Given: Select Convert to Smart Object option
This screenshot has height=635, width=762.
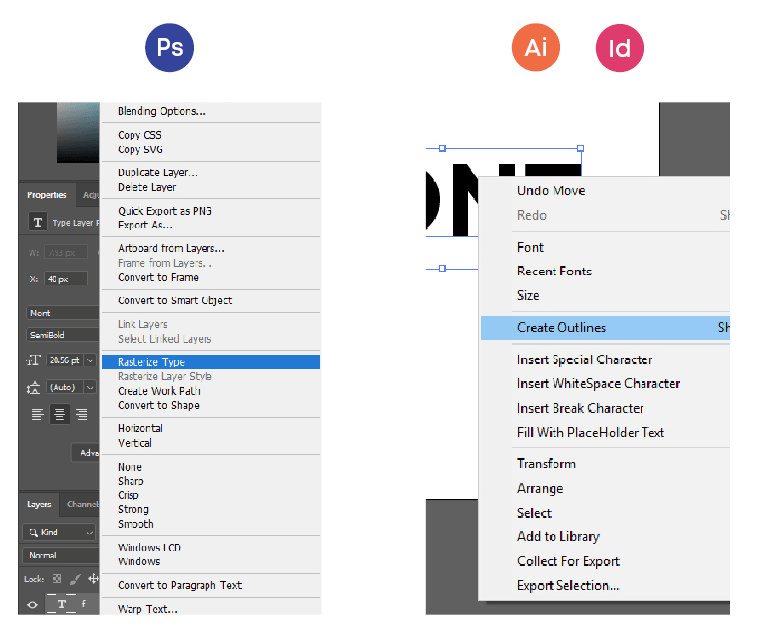Looking at the screenshot, I should pos(175,301).
